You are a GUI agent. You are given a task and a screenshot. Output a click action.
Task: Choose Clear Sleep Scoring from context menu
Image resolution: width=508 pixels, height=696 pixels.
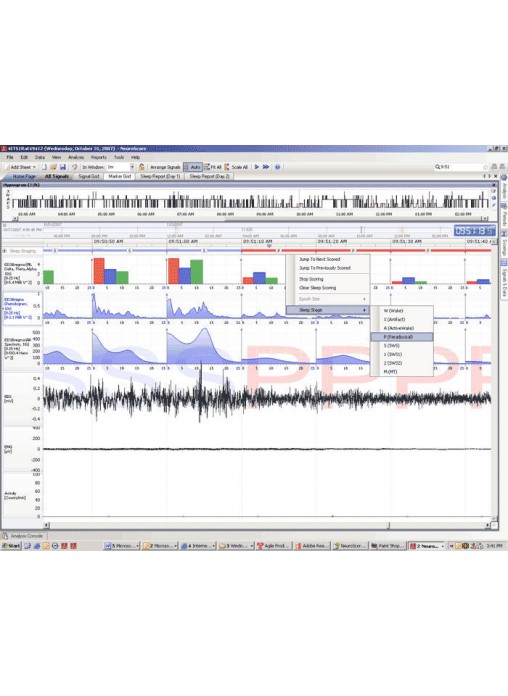(x=318, y=288)
